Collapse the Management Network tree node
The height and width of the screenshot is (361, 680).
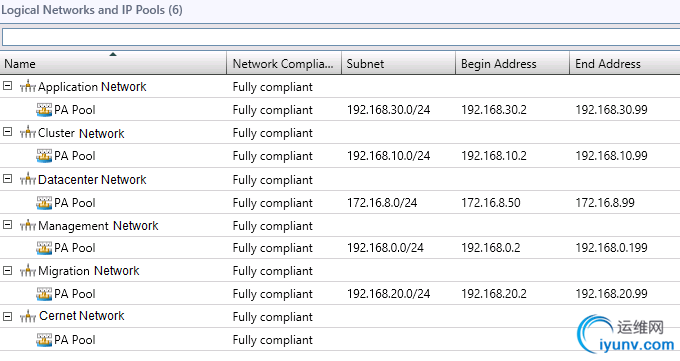click(7, 224)
